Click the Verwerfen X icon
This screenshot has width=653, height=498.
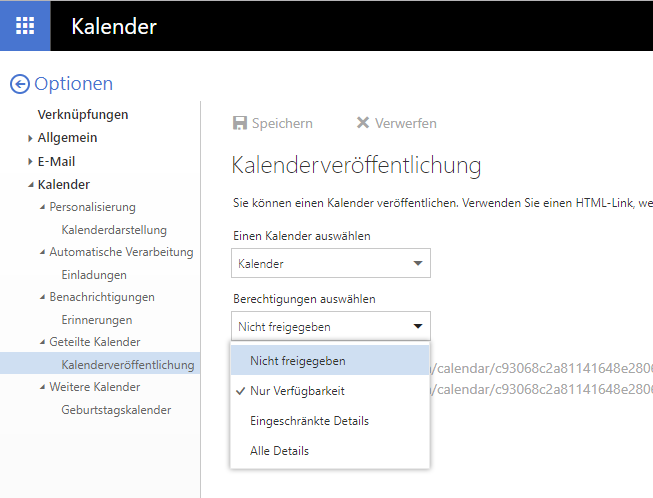click(363, 123)
